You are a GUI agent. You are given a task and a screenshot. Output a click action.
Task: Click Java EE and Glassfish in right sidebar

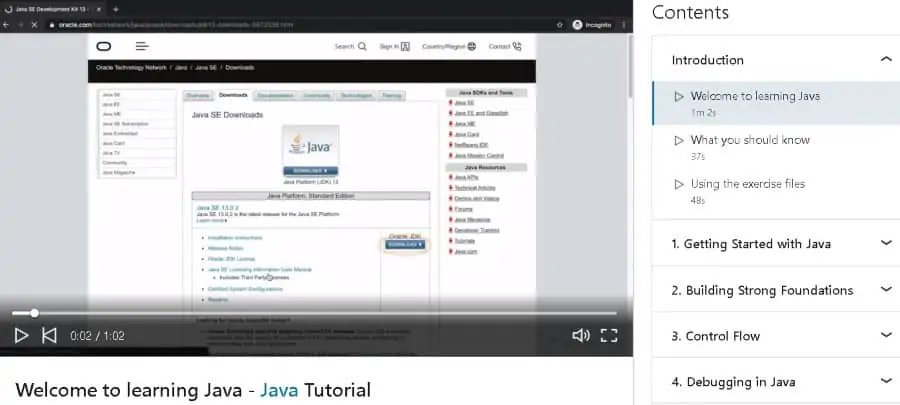[x=481, y=113]
